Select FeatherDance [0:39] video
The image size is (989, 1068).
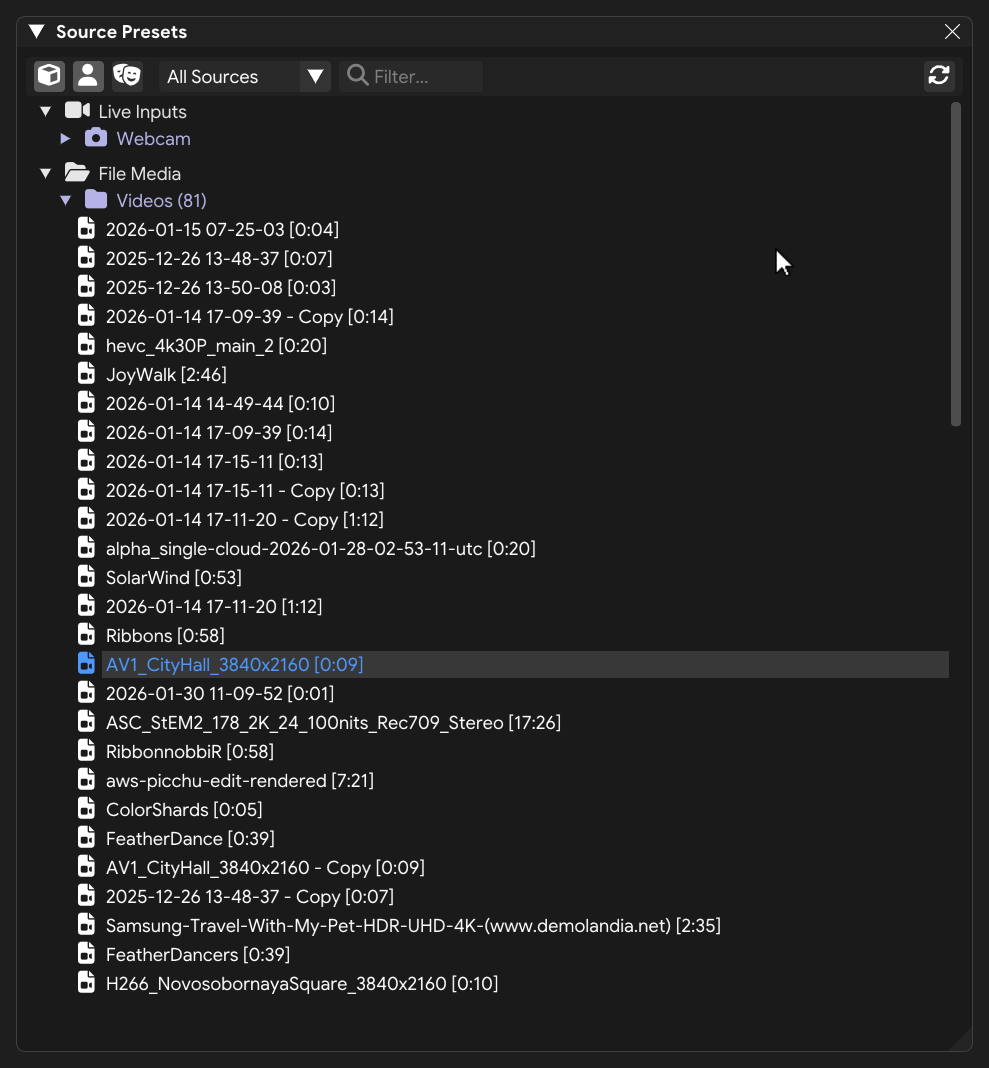point(190,838)
